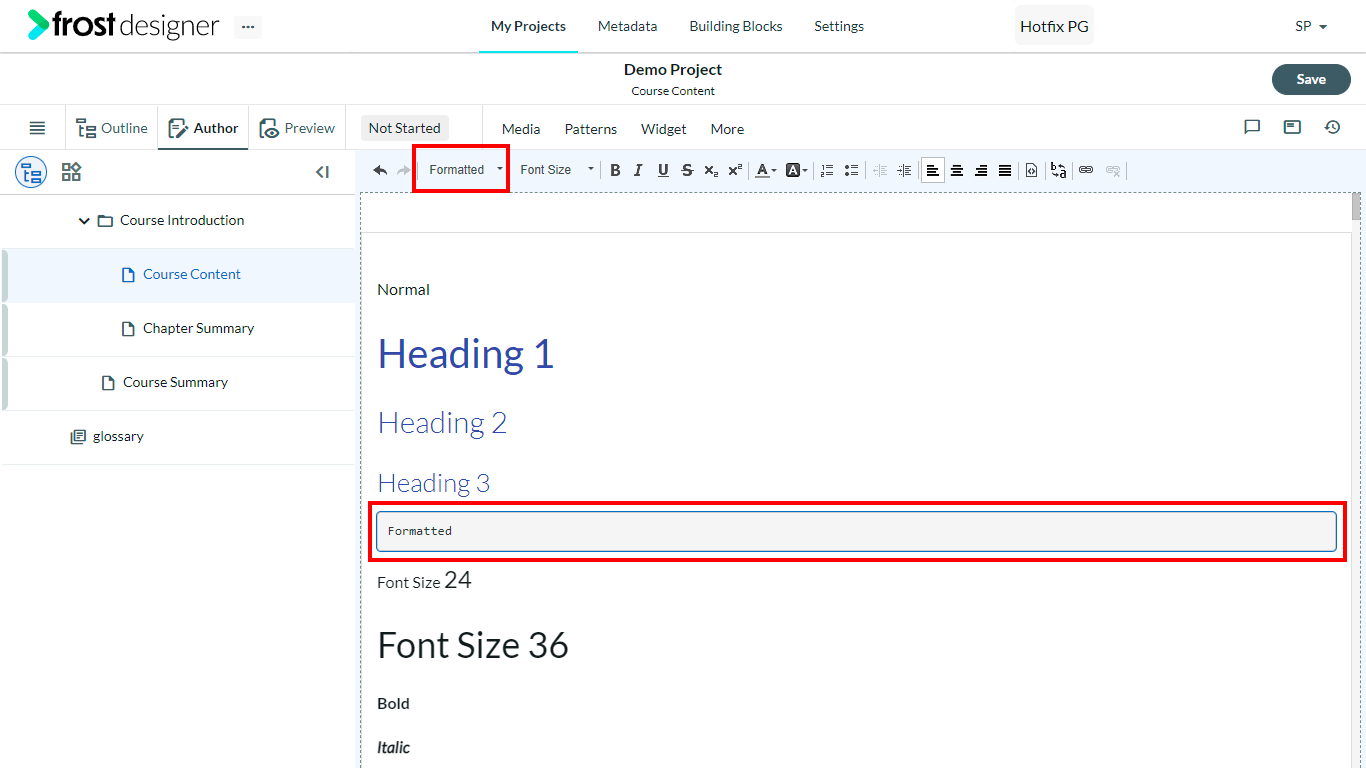Screen dimensions: 1366x768
Task: Switch to the Author view
Action: [203, 128]
